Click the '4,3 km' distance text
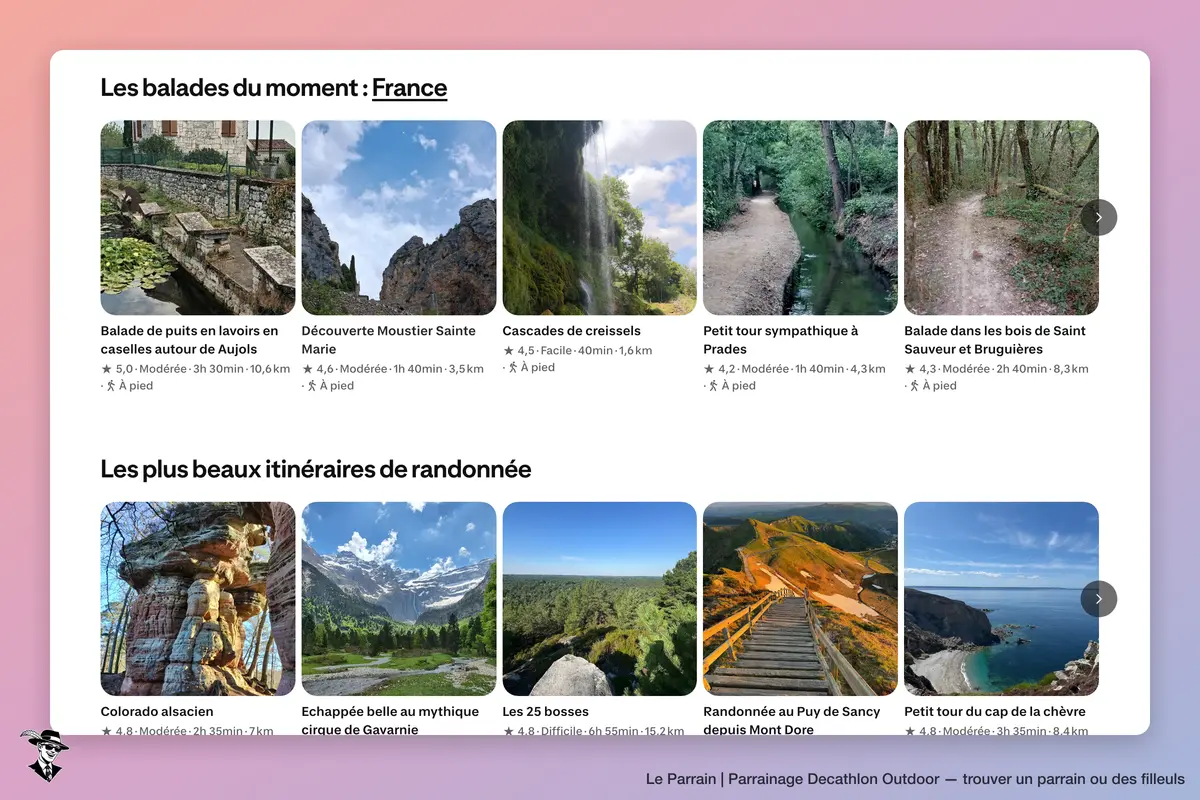Viewport: 1200px width, 800px height. [x=868, y=369]
